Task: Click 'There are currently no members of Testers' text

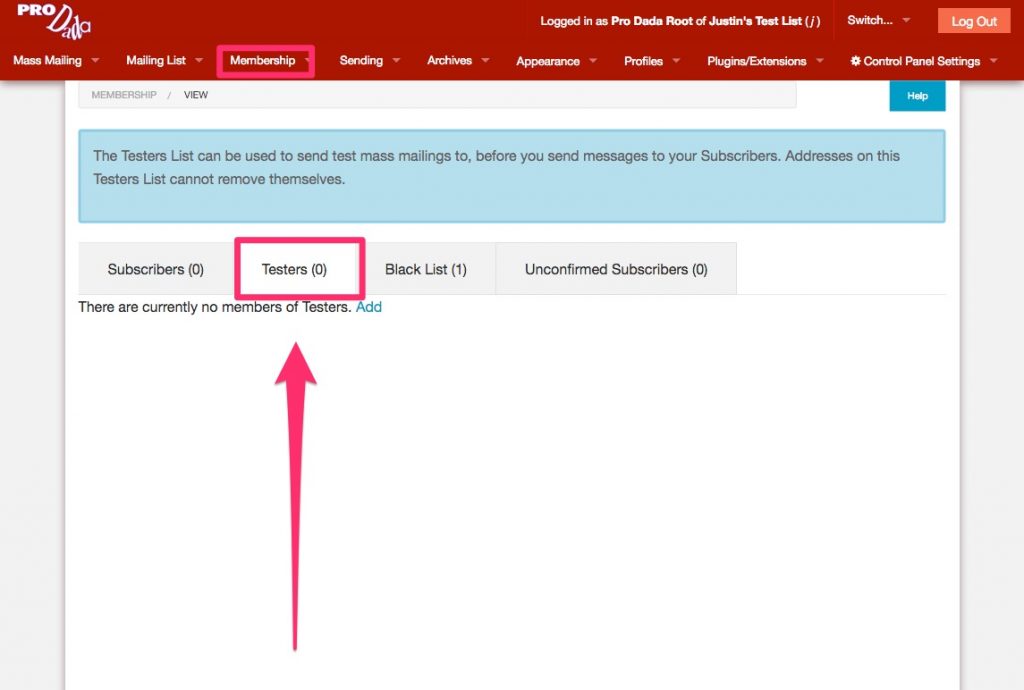Action: (215, 307)
